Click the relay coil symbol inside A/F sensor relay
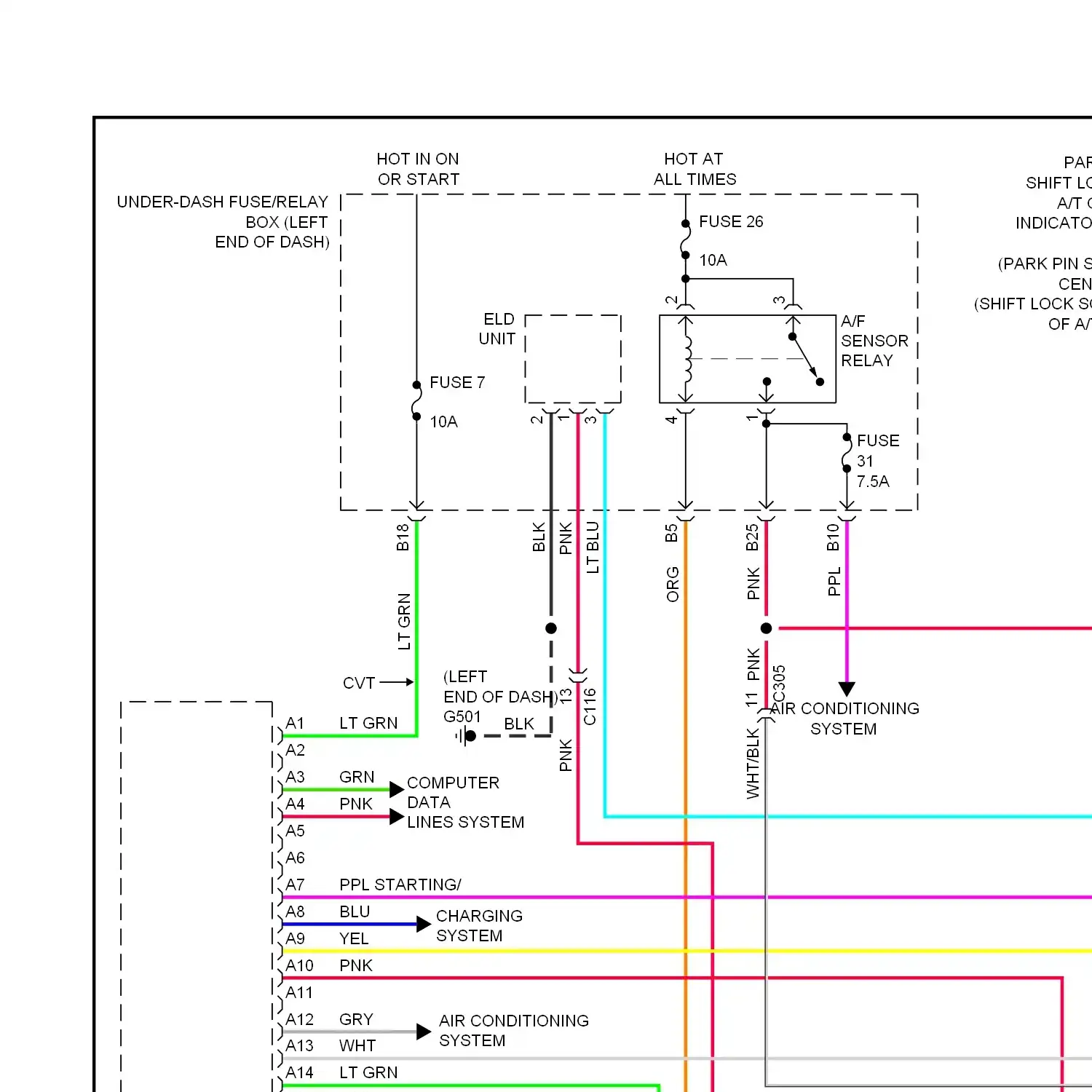The height and width of the screenshot is (1092, 1092). click(687, 359)
